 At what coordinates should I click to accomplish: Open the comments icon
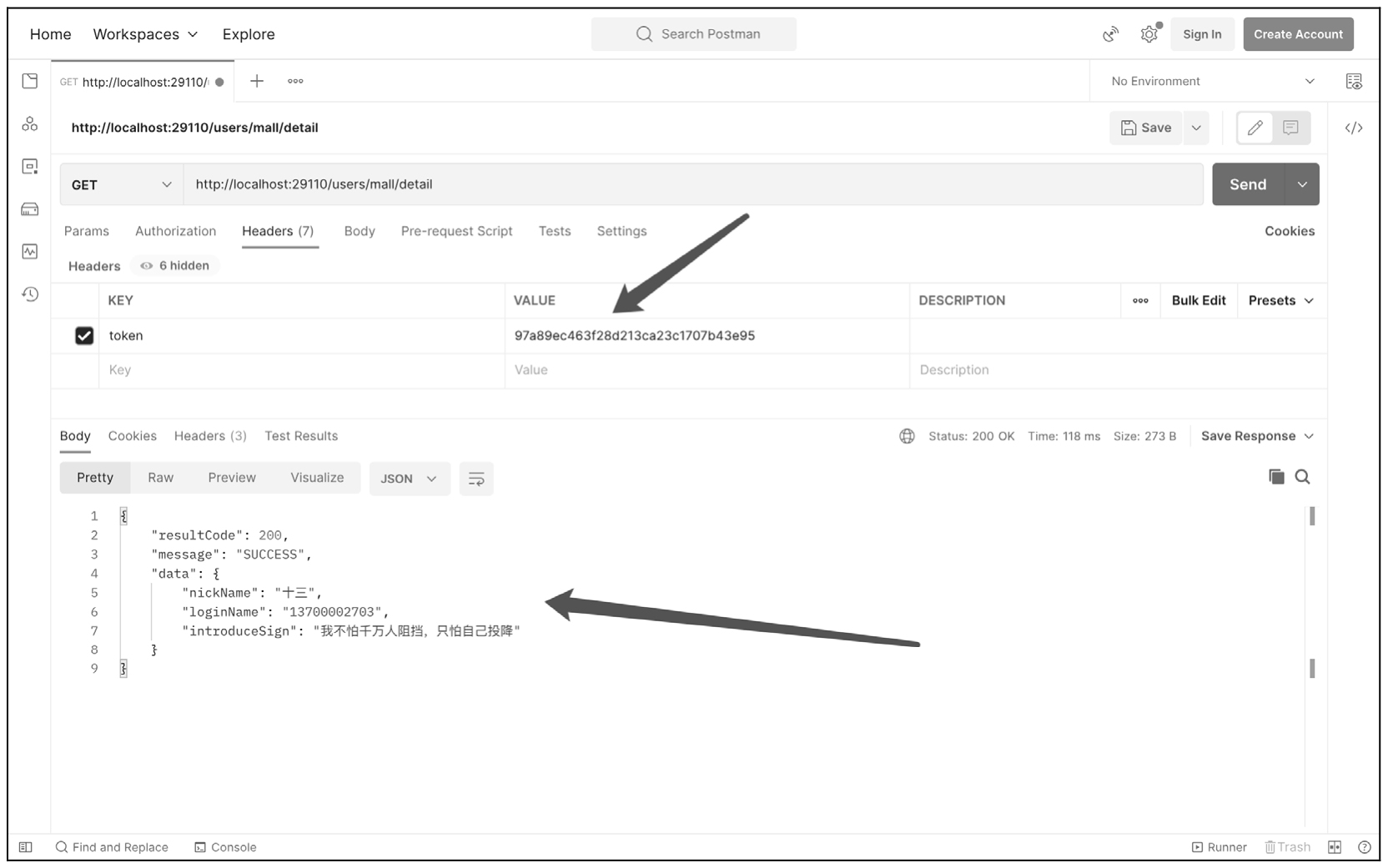point(1290,128)
